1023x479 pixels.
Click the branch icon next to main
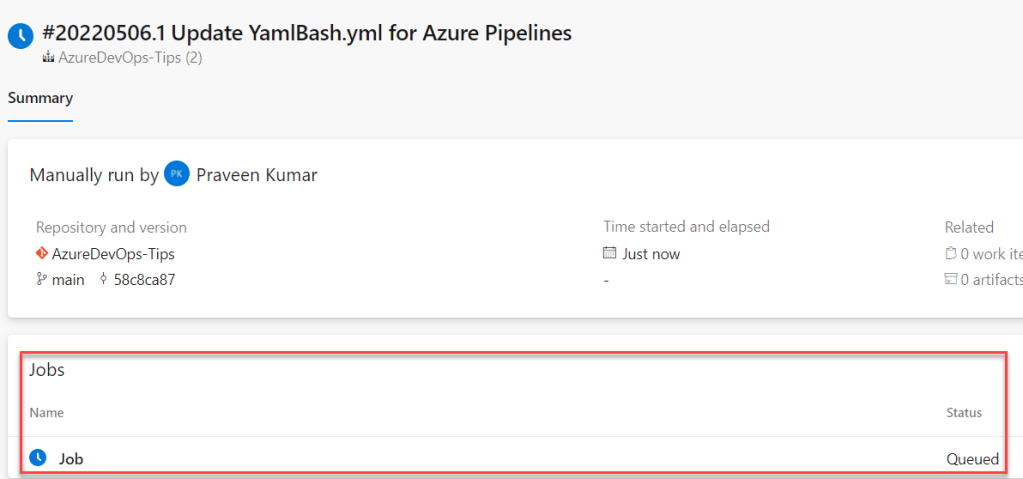click(x=41, y=280)
